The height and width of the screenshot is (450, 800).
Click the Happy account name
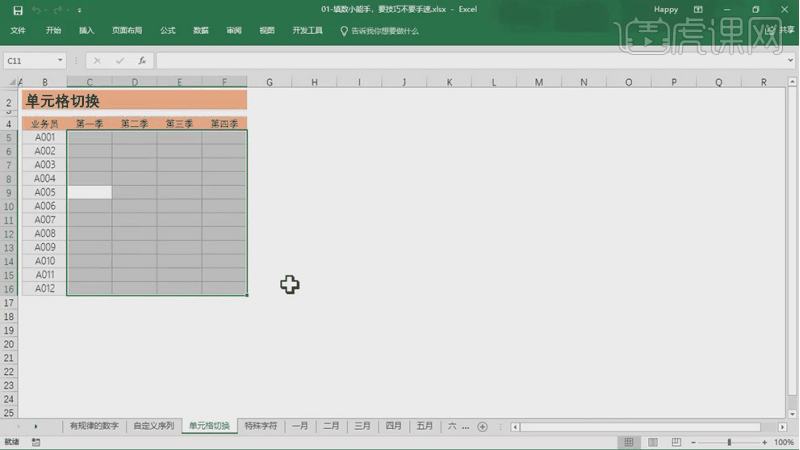click(666, 10)
